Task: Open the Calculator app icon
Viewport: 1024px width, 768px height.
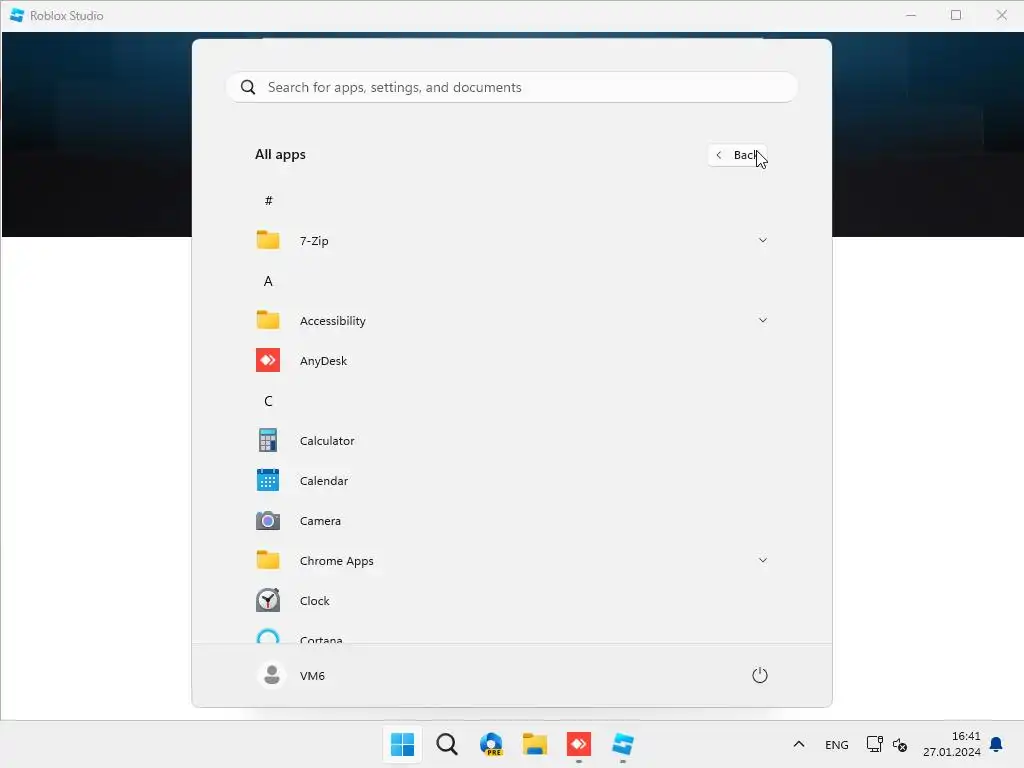Action: 268,440
